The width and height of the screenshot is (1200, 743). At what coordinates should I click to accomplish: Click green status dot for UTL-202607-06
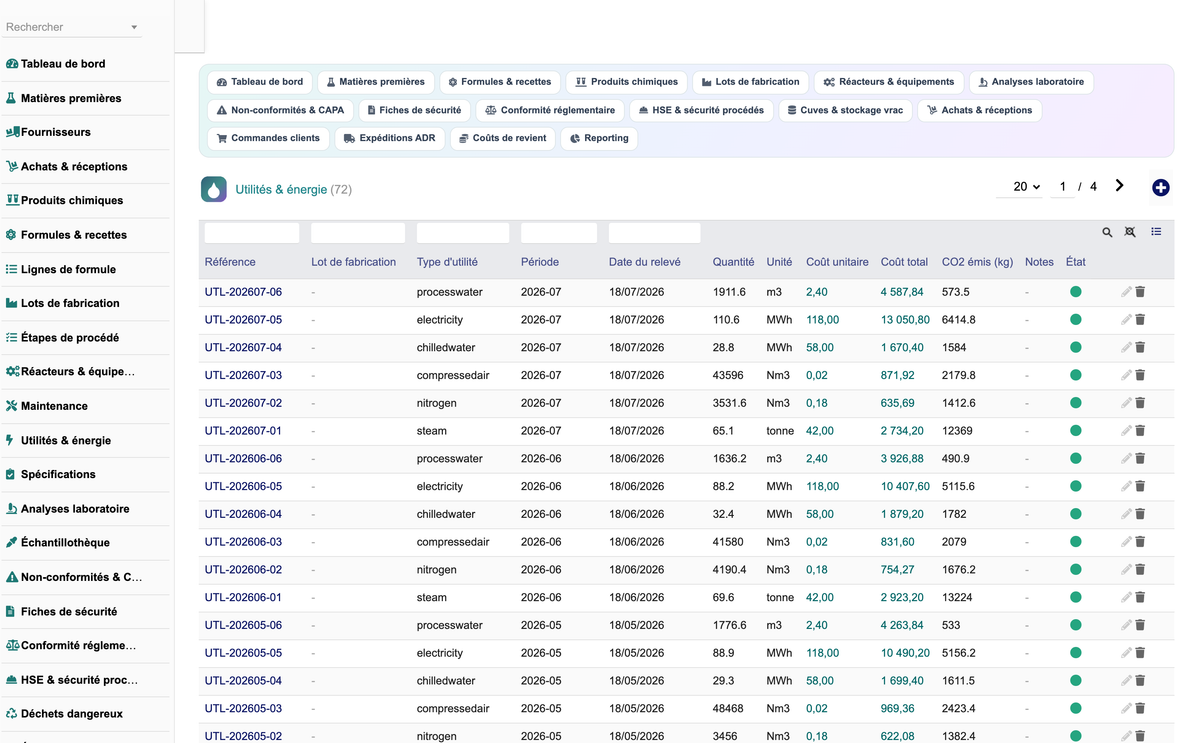coord(1076,292)
